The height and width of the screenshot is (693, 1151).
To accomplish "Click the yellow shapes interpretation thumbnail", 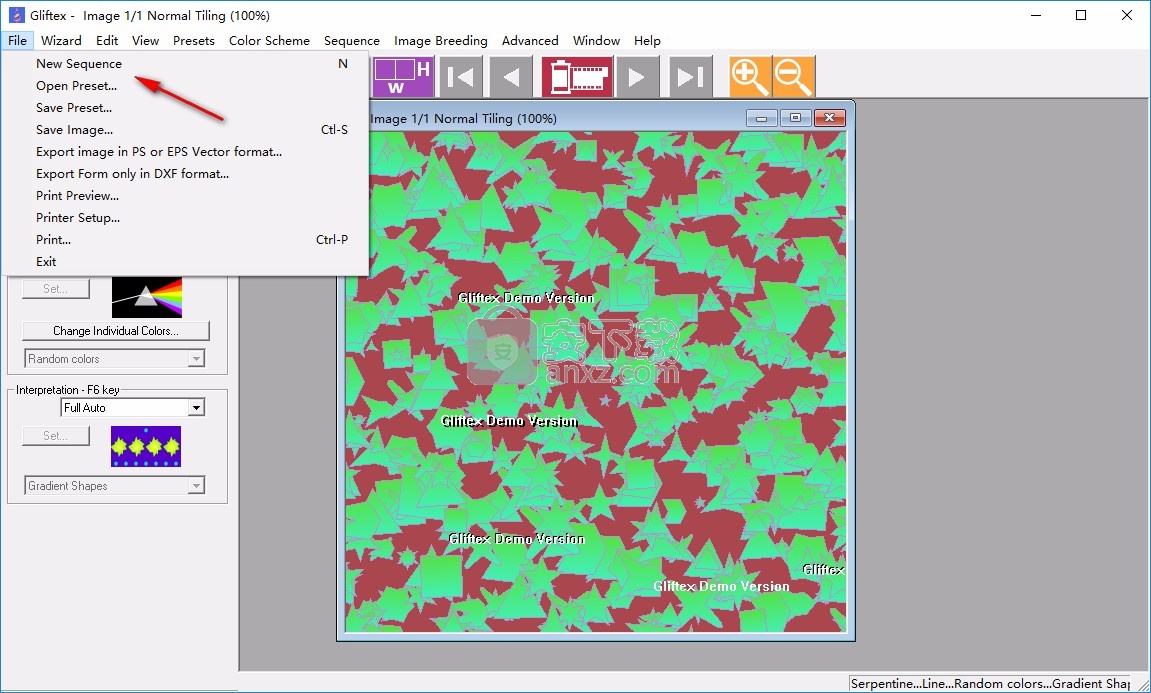I will [x=146, y=446].
